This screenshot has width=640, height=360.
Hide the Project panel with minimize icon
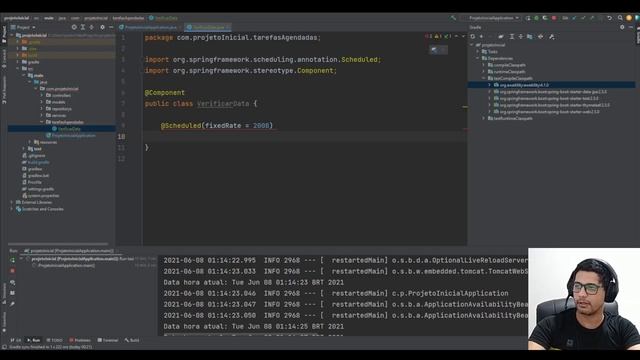pos(111,27)
